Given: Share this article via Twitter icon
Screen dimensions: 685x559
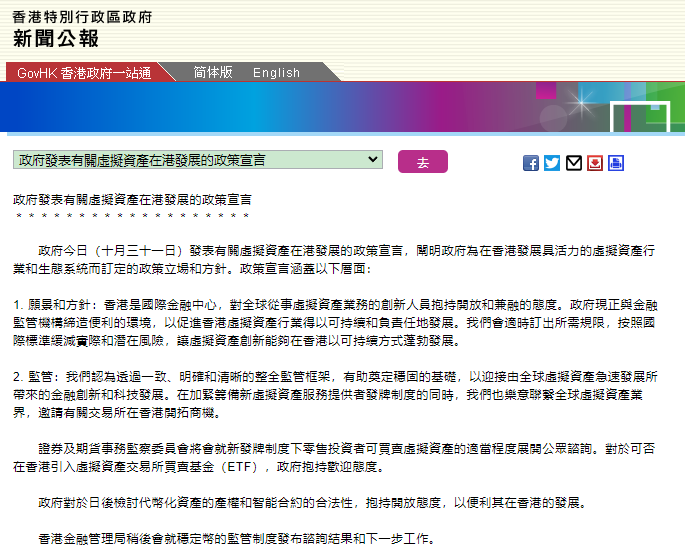Looking at the screenshot, I should click(552, 163).
